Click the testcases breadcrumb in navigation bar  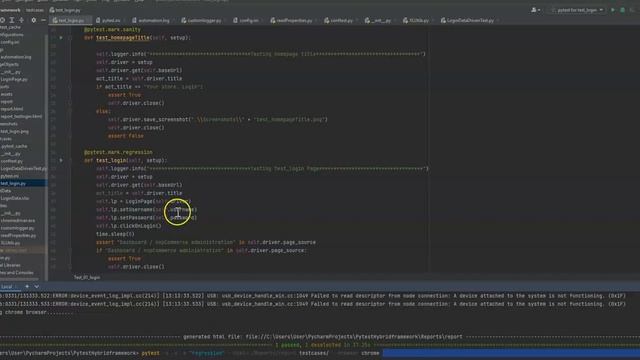35,10
